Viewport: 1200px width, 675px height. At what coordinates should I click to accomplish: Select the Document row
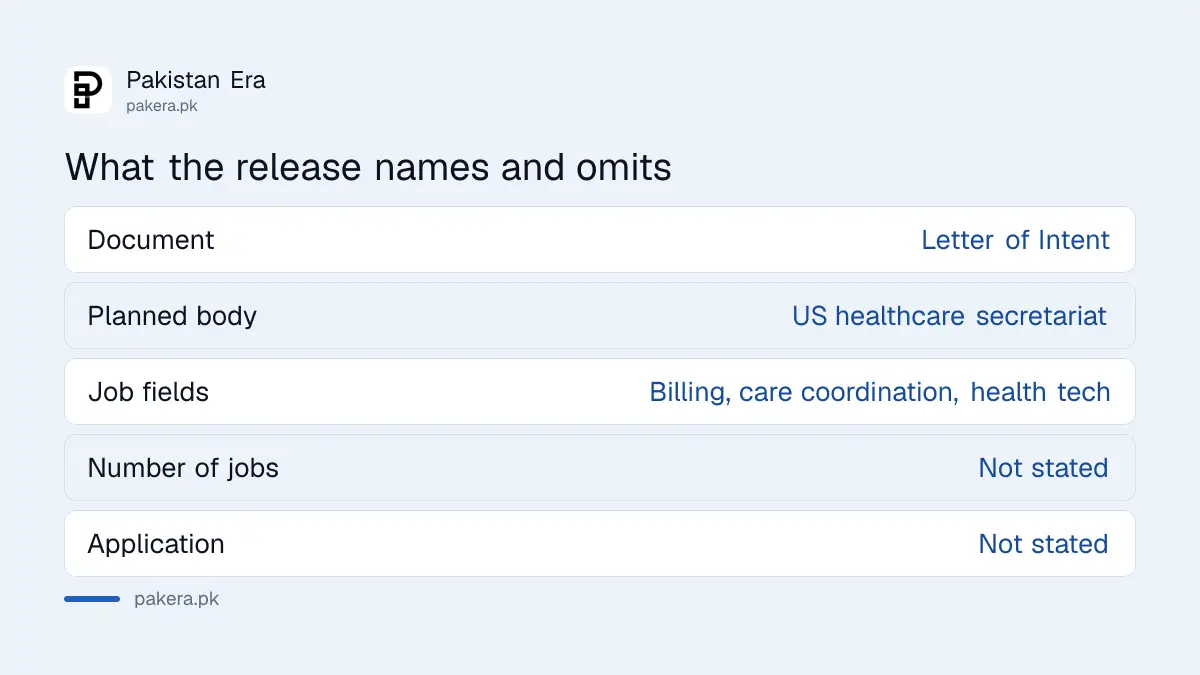[x=600, y=240]
